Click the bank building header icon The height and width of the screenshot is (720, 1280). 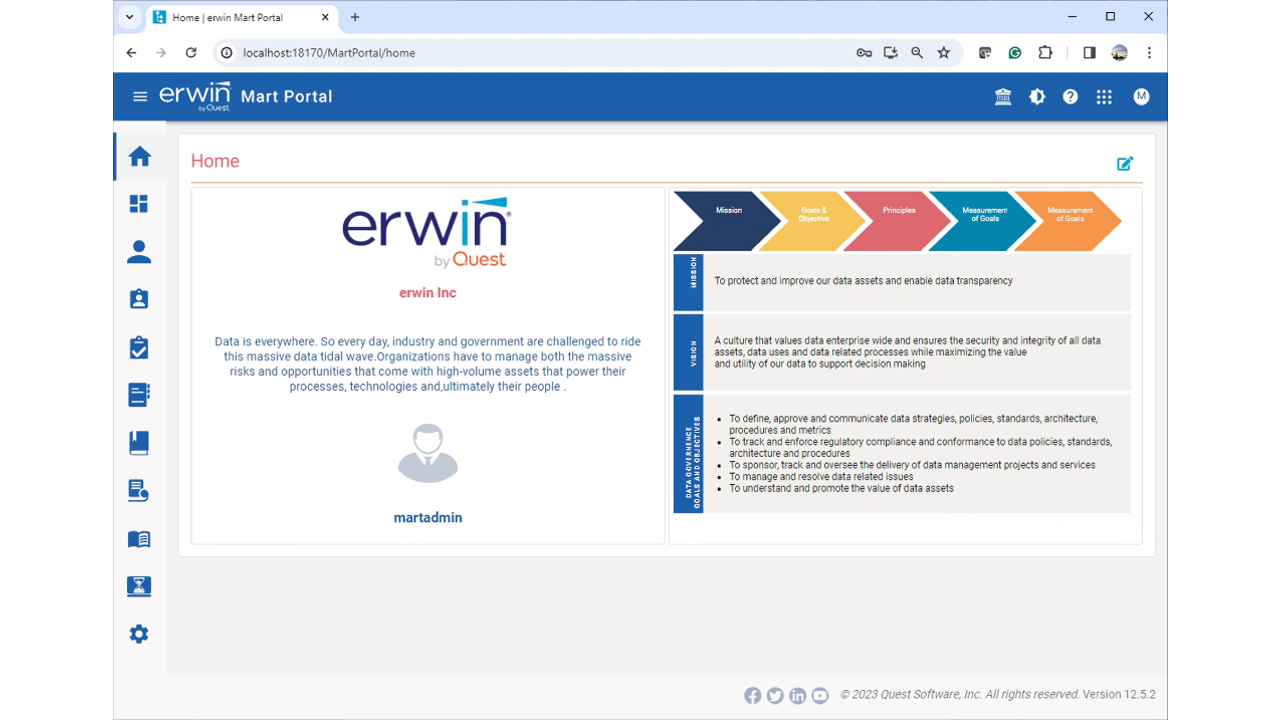tap(1003, 97)
